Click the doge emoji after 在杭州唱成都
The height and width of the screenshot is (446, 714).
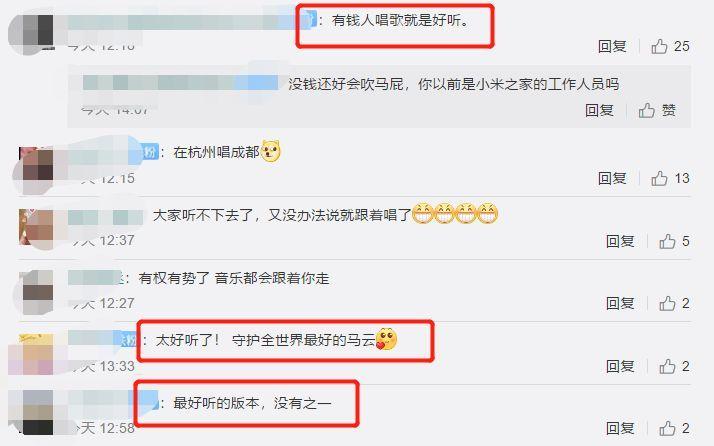270,151
